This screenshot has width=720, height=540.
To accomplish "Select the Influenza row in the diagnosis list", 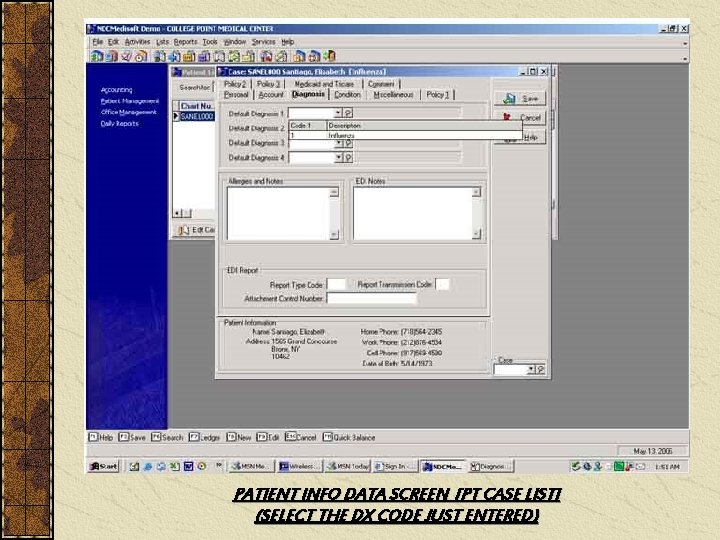I will [x=405, y=135].
